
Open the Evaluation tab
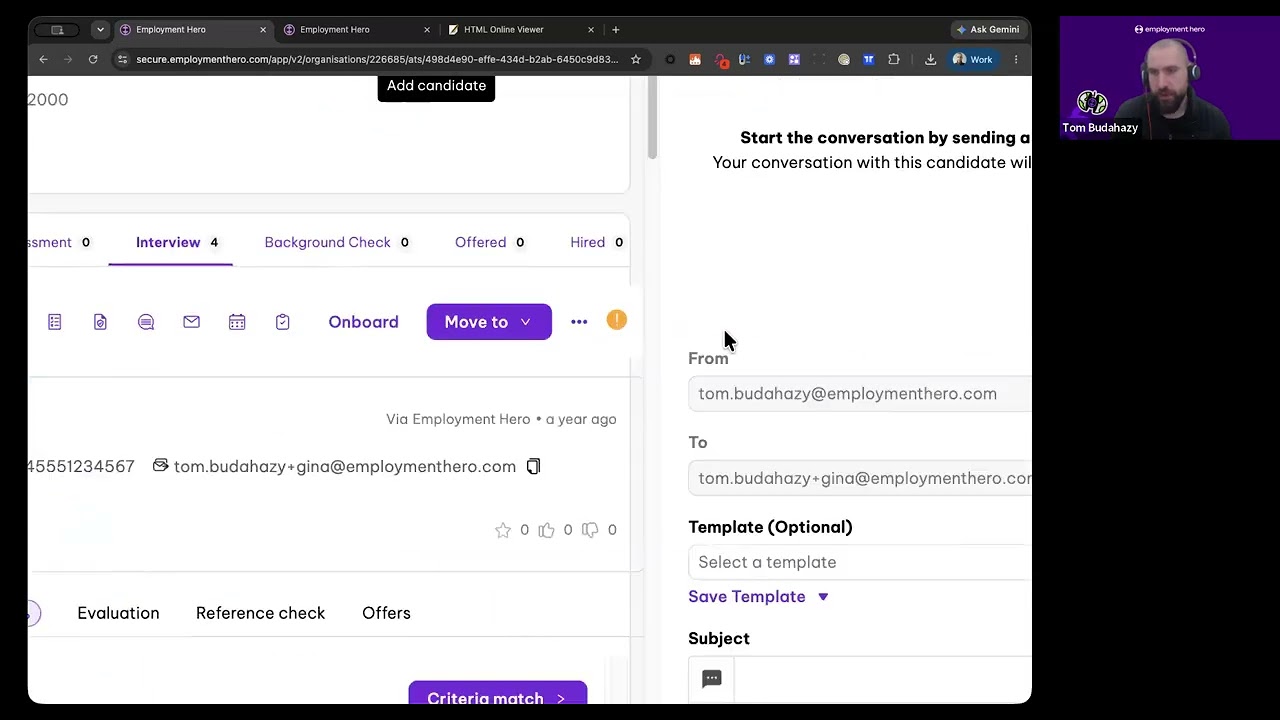coord(118,613)
